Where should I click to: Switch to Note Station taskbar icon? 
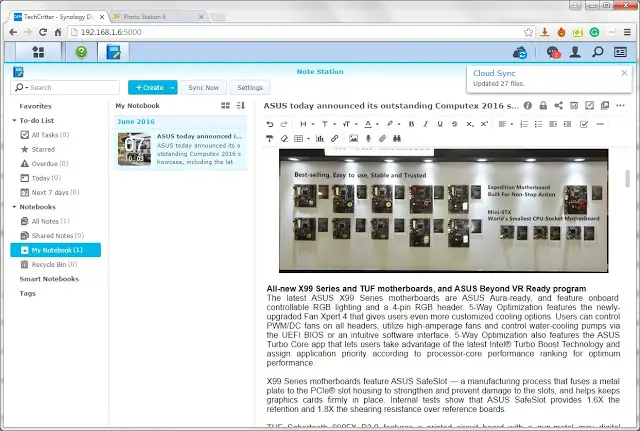113,52
